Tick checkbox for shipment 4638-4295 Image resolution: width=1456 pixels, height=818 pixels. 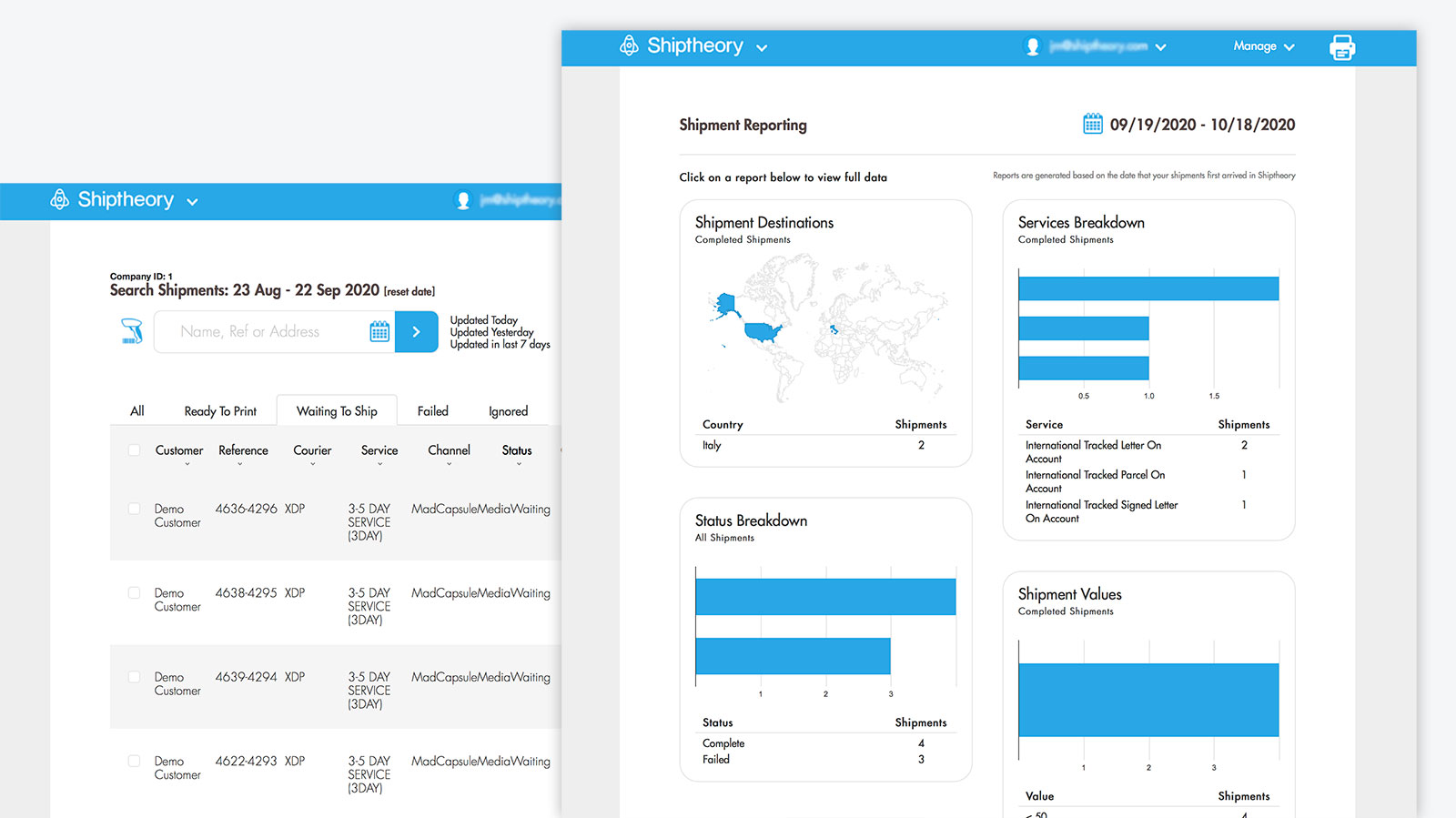(x=135, y=592)
